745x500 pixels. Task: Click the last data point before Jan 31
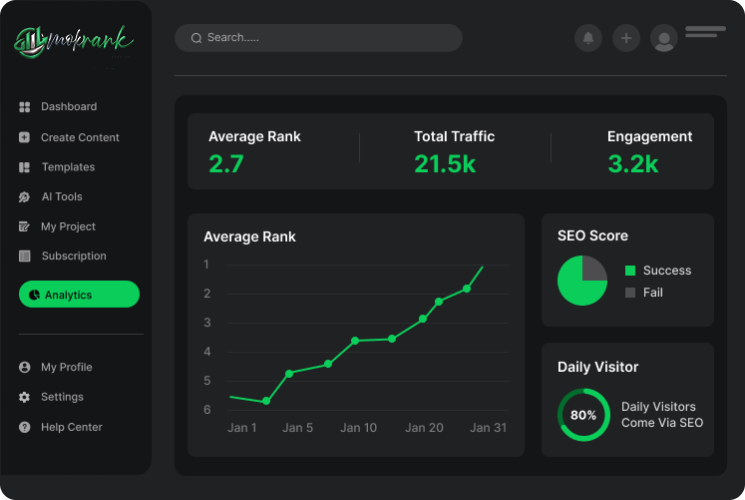(467, 288)
